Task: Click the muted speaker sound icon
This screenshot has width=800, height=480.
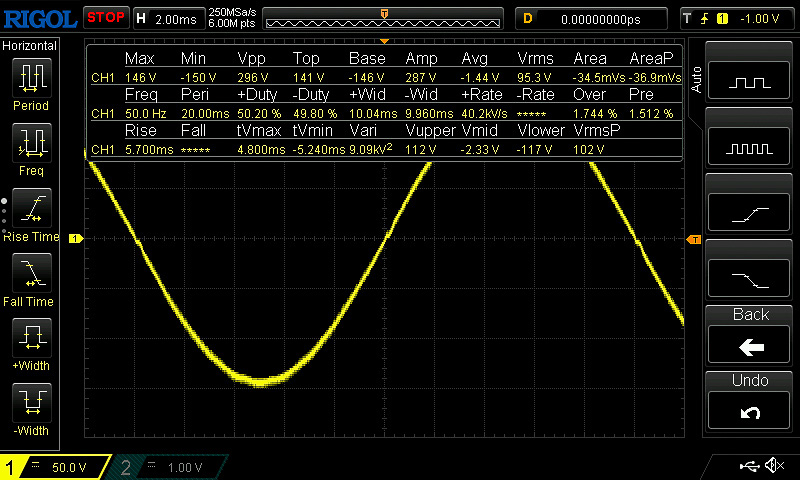Action: (x=775, y=465)
